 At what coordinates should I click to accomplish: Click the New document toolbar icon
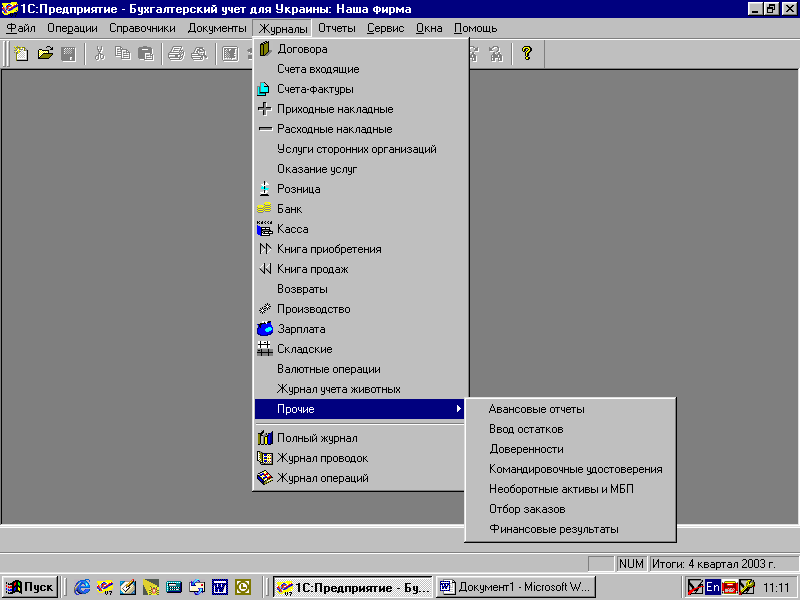21,53
